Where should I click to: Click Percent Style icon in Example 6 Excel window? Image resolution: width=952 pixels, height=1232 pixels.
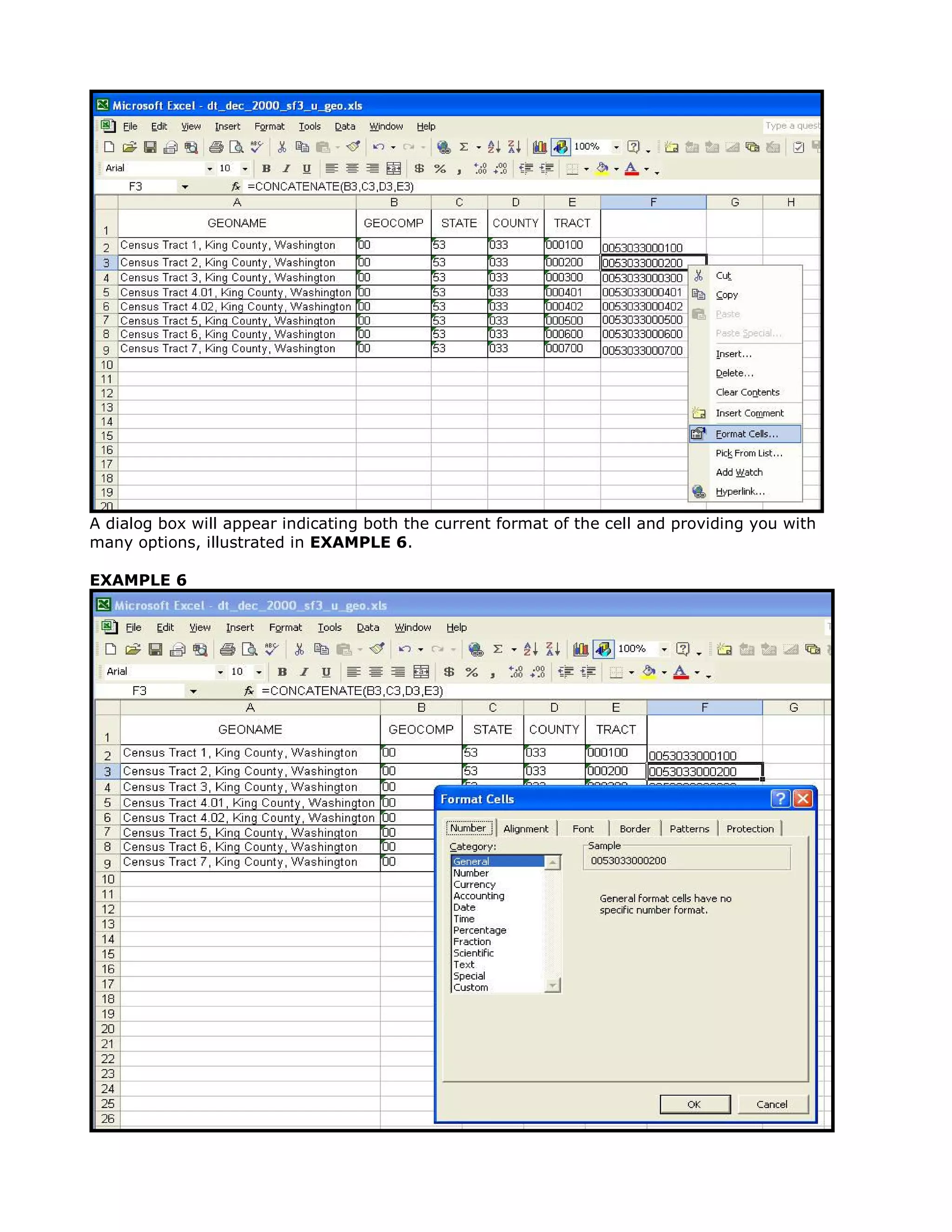click(x=471, y=672)
